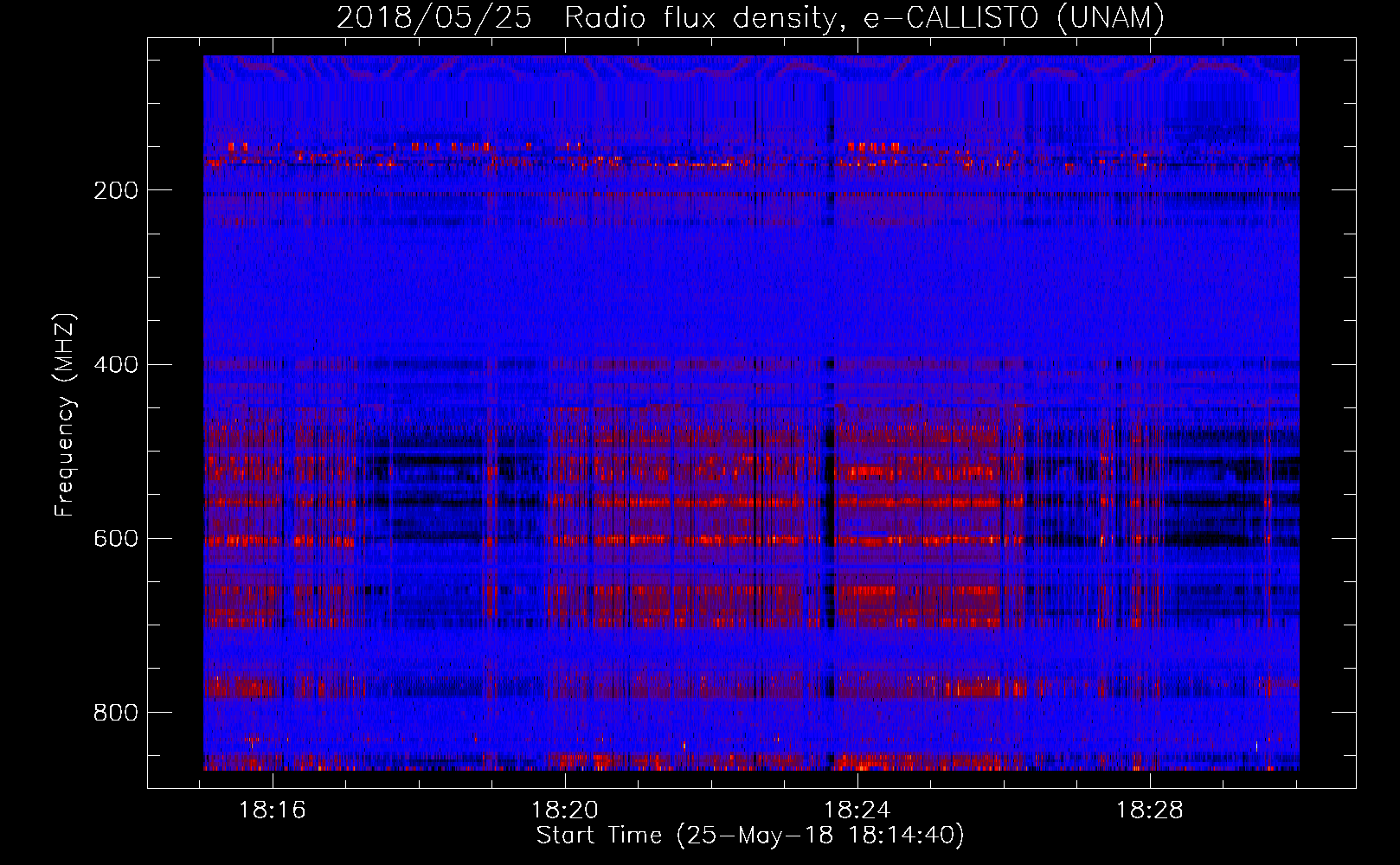Click the 600 frequency tick label
The width and height of the screenshot is (1400, 865).
coord(115,538)
